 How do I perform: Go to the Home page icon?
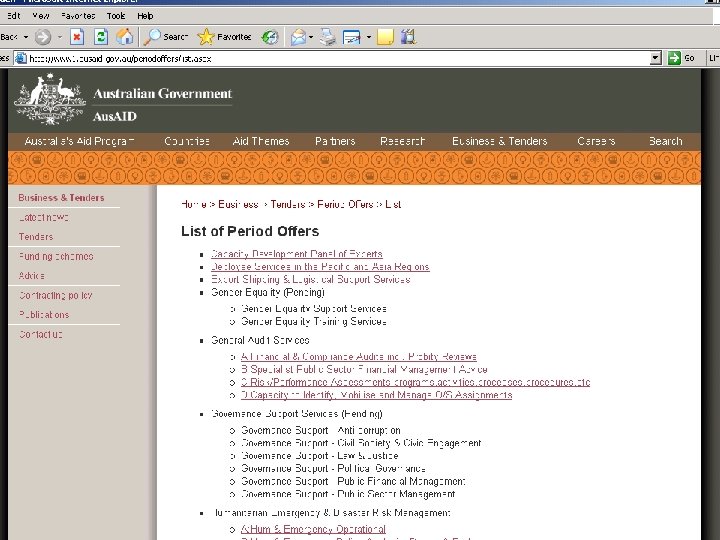click(x=124, y=37)
